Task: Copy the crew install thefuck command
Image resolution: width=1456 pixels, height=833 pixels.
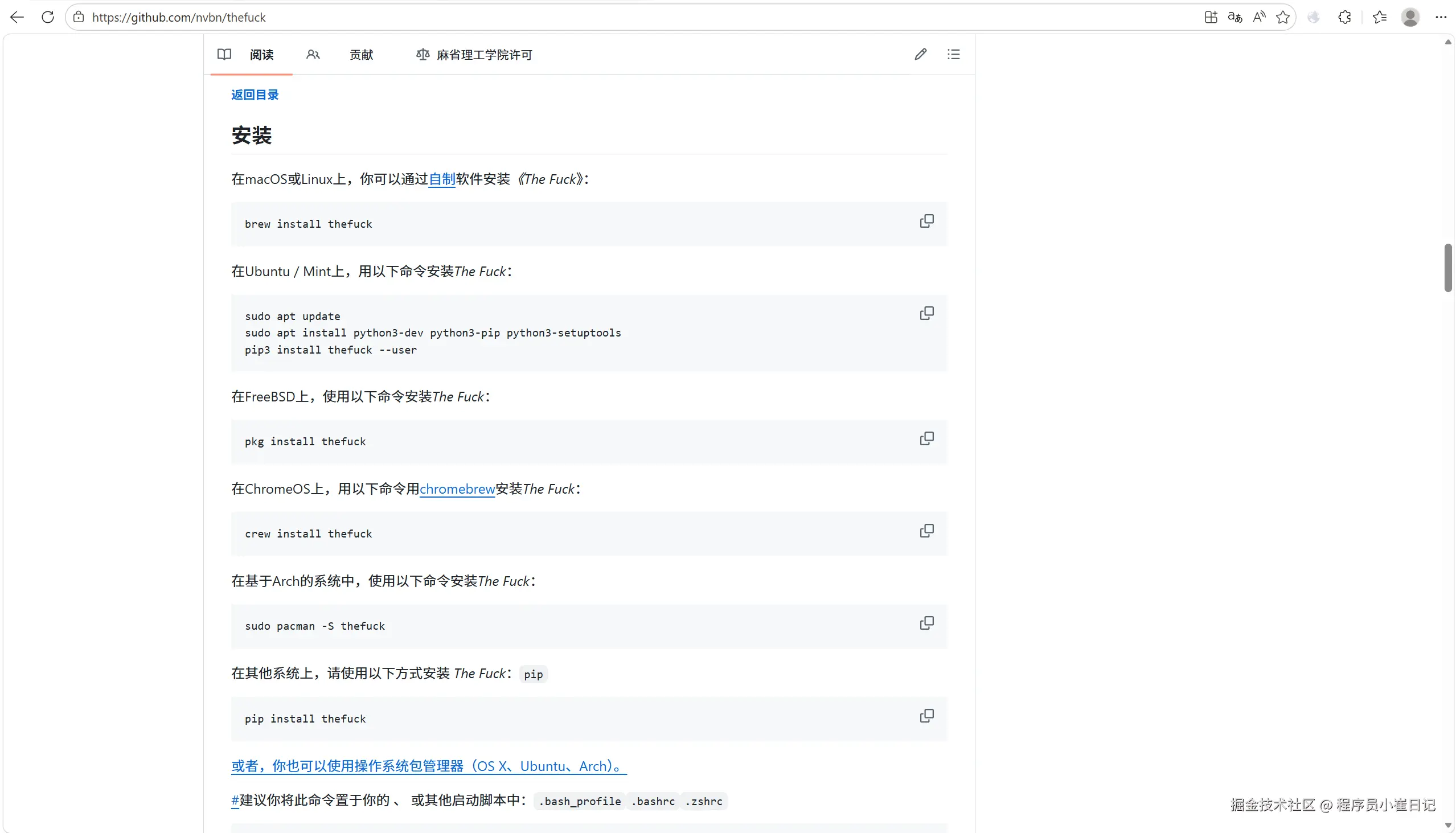Action: click(x=926, y=530)
